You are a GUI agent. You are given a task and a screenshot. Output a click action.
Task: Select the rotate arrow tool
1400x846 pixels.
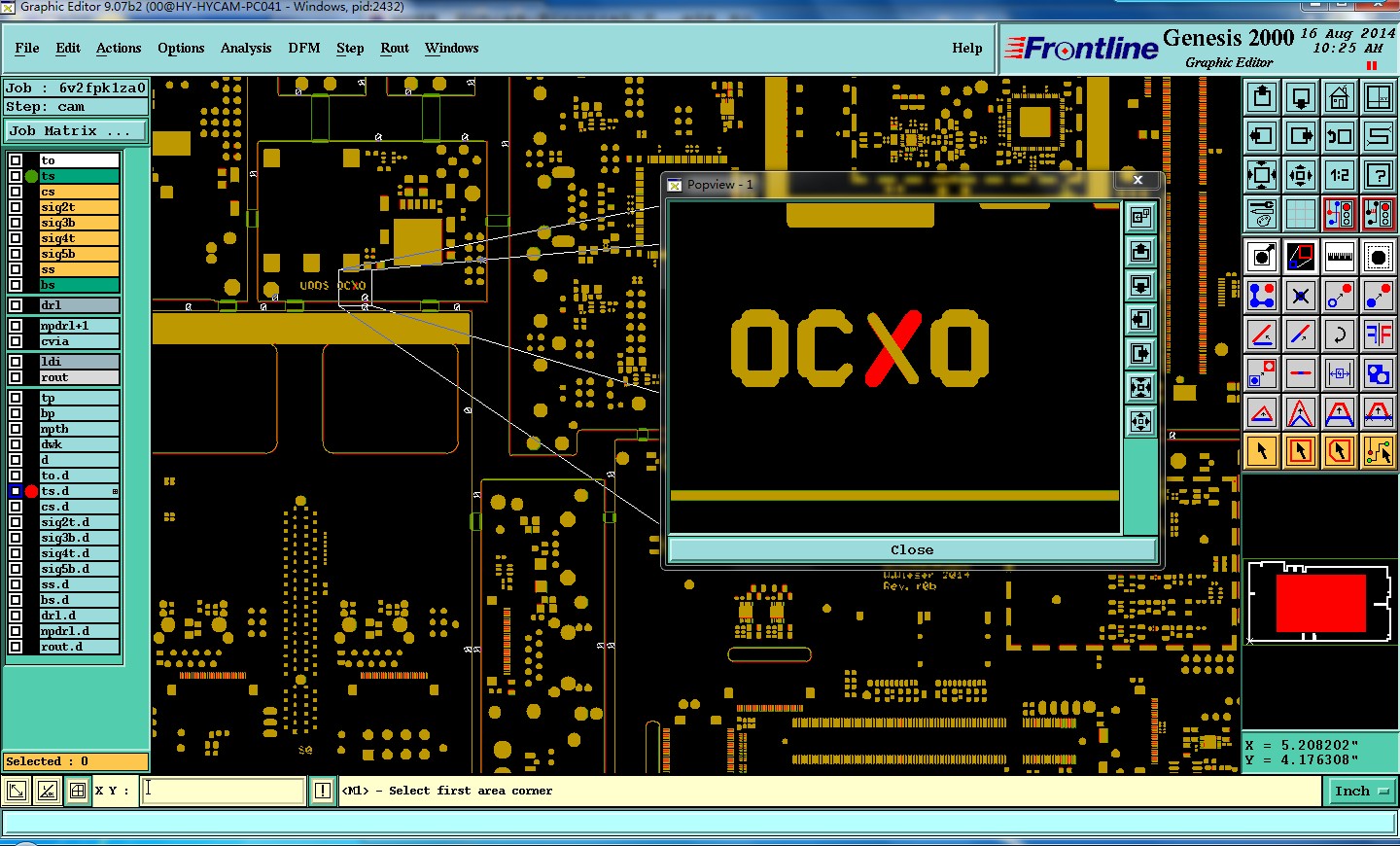tap(1340, 335)
